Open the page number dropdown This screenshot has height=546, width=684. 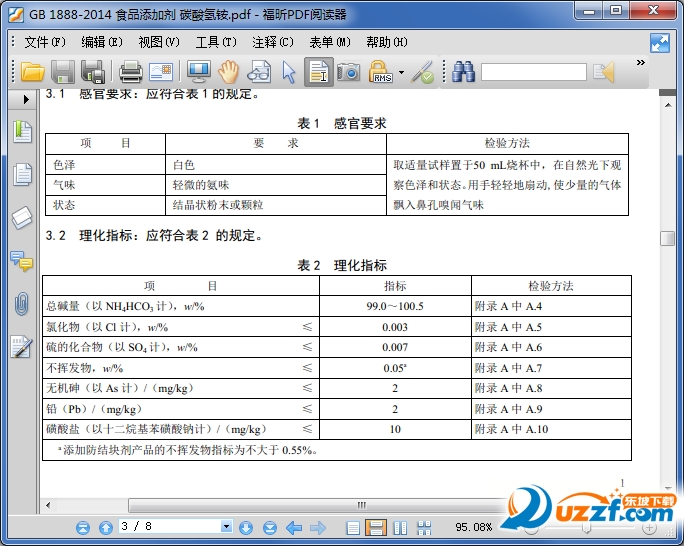(x=226, y=527)
